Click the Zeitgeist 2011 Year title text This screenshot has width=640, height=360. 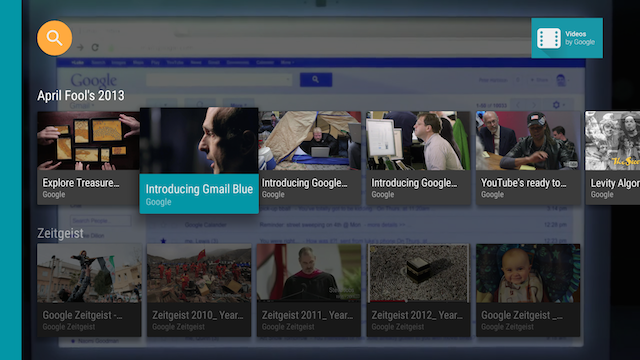tap(307, 315)
